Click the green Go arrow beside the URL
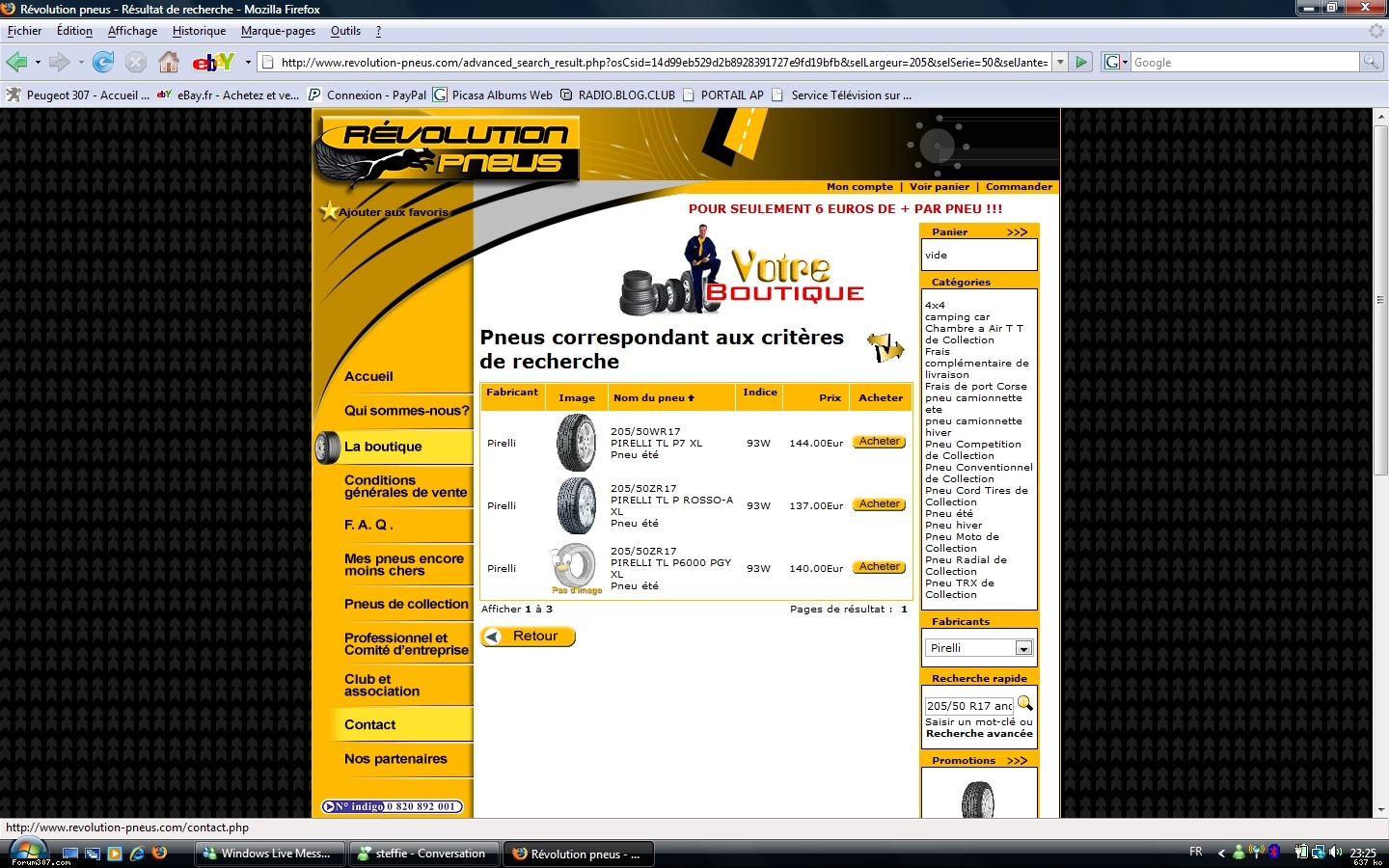This screenshot has height=868, width=1389. (1081, 62)
